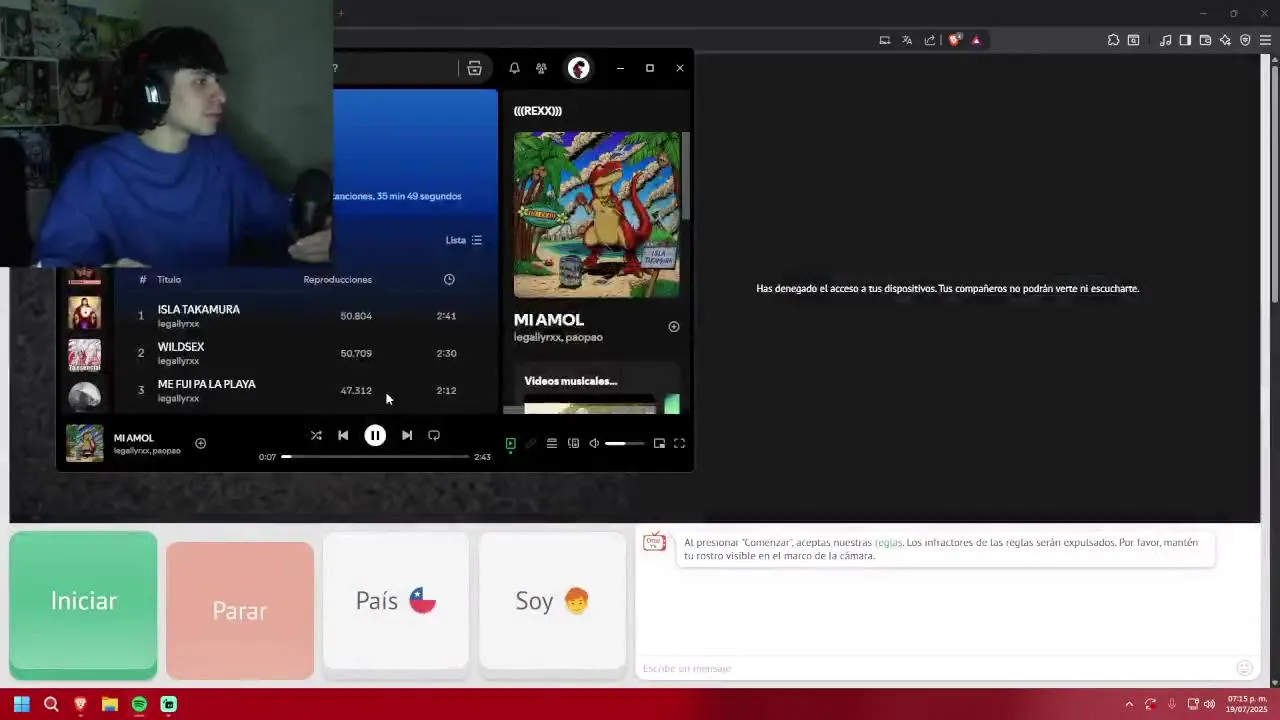The height and width of the screenshot is (720, 1280).
Task: Sort tracks by Reproducciones column
Action: (337, 279)
